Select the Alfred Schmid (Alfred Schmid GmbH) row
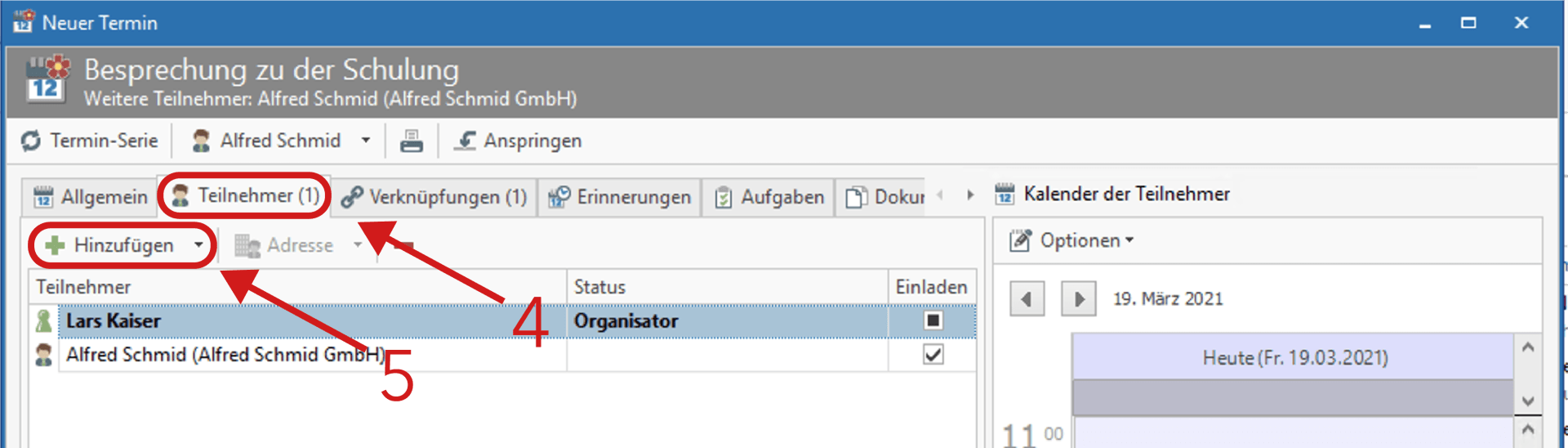 [504, 355]
